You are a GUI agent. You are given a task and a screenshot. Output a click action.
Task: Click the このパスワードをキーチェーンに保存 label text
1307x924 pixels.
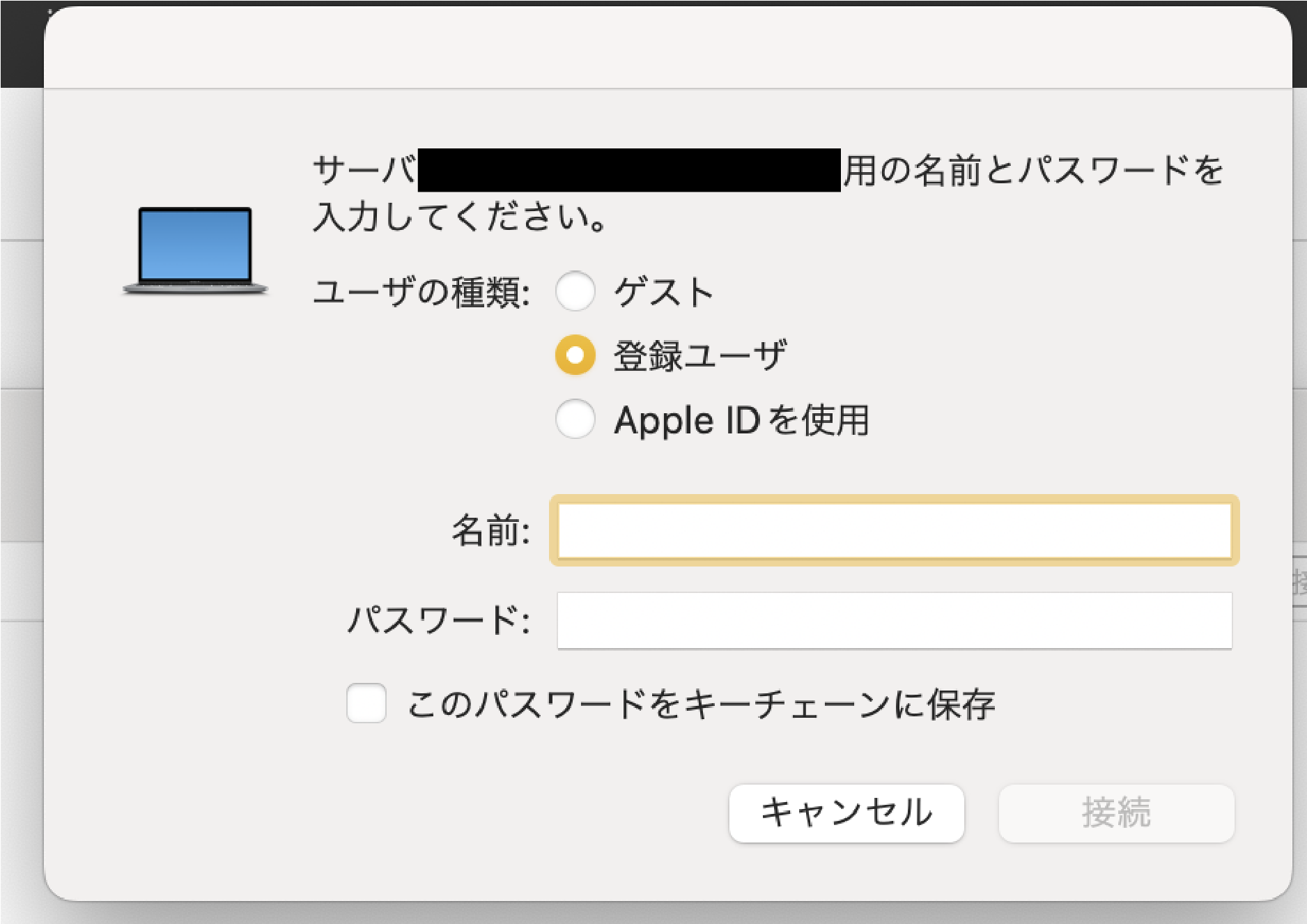point(701,704)
